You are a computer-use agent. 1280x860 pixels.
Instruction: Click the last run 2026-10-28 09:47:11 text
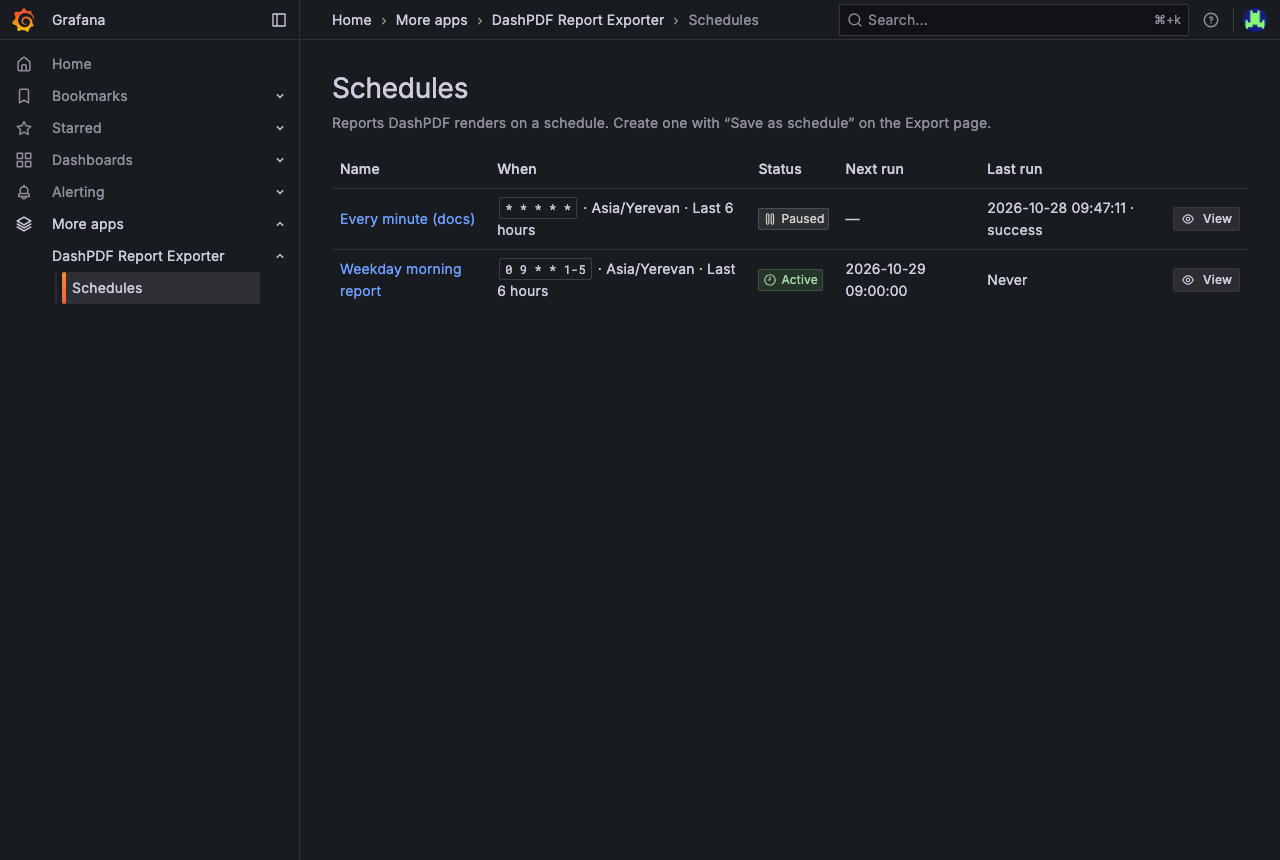pyautogui.click(x=1056, y=208)
